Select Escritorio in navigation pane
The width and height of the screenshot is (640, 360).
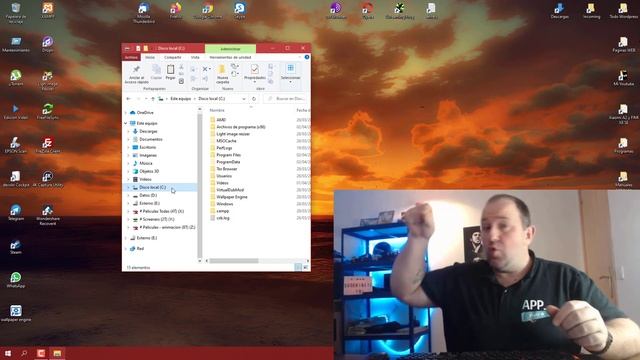147,147
